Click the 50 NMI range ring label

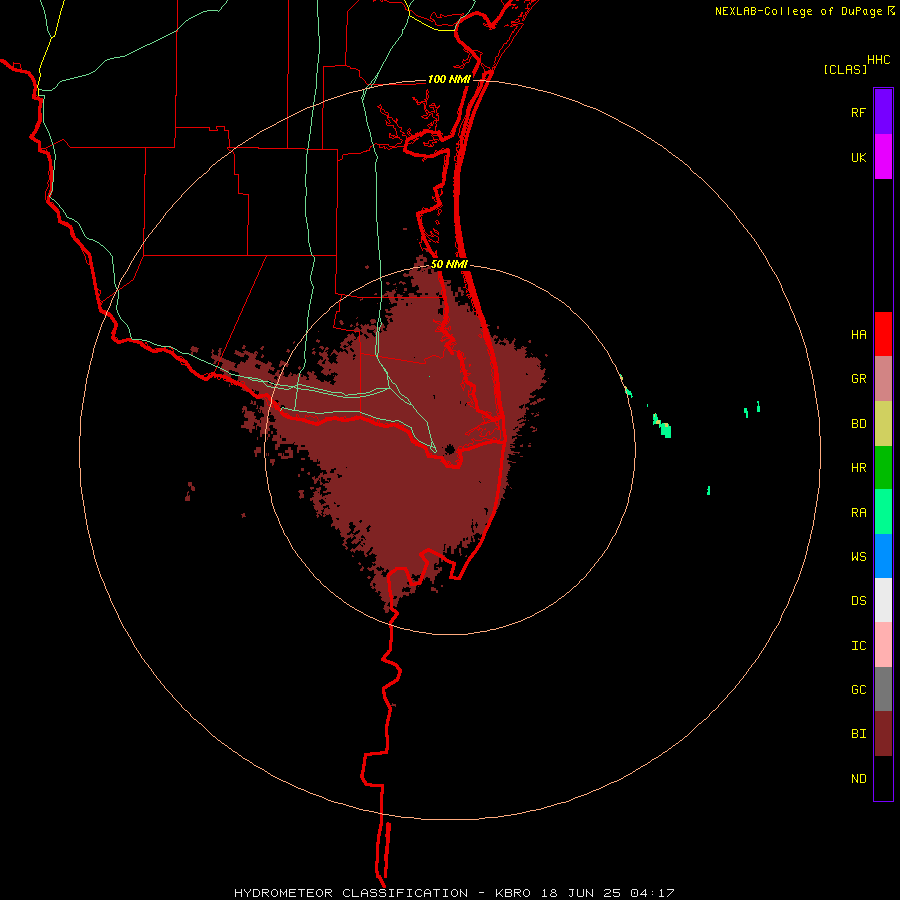point(449,264)
